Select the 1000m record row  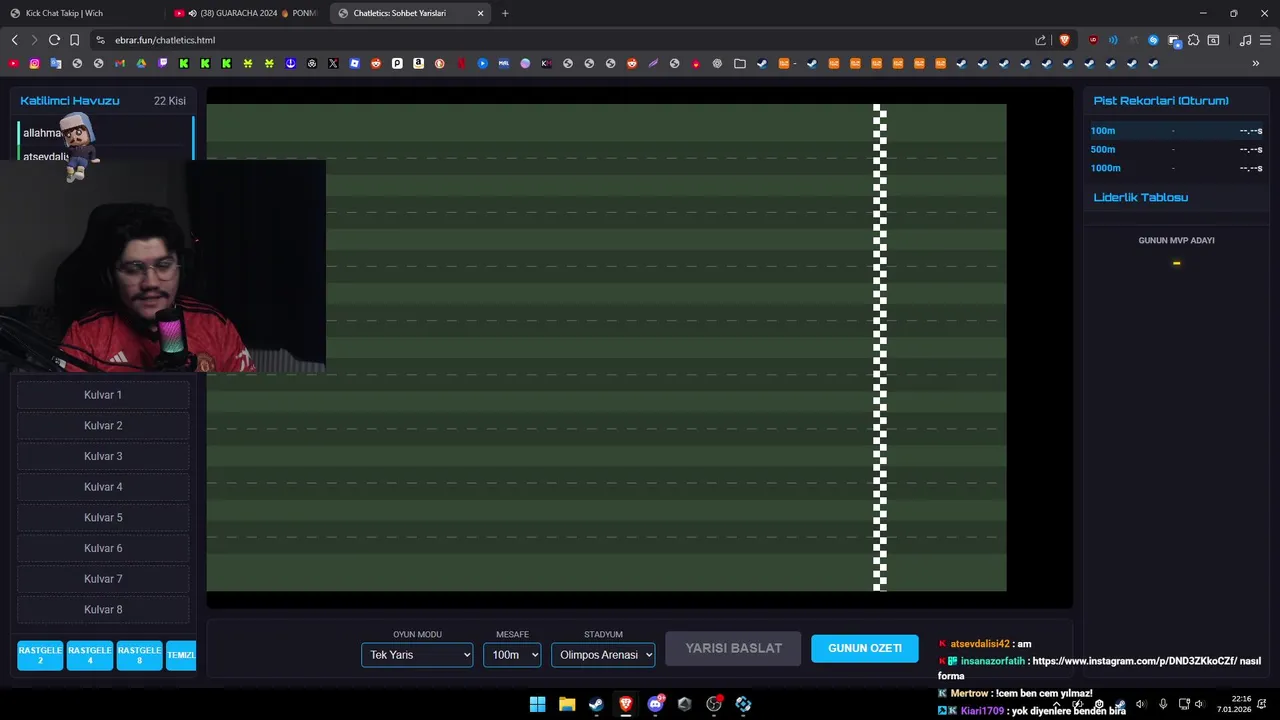click(1176, 168)
